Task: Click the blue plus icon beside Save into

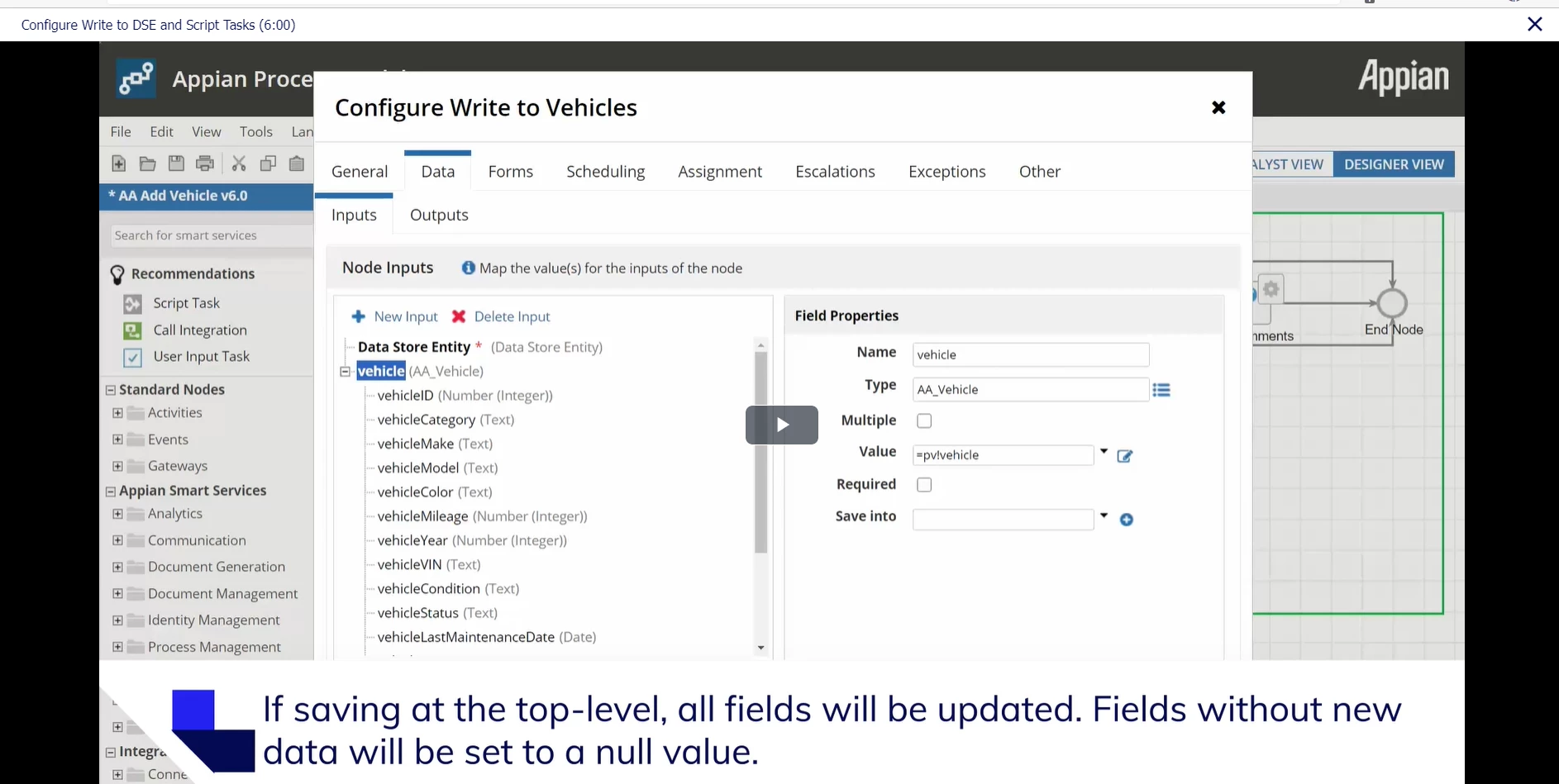Action: coord(1127,520)
